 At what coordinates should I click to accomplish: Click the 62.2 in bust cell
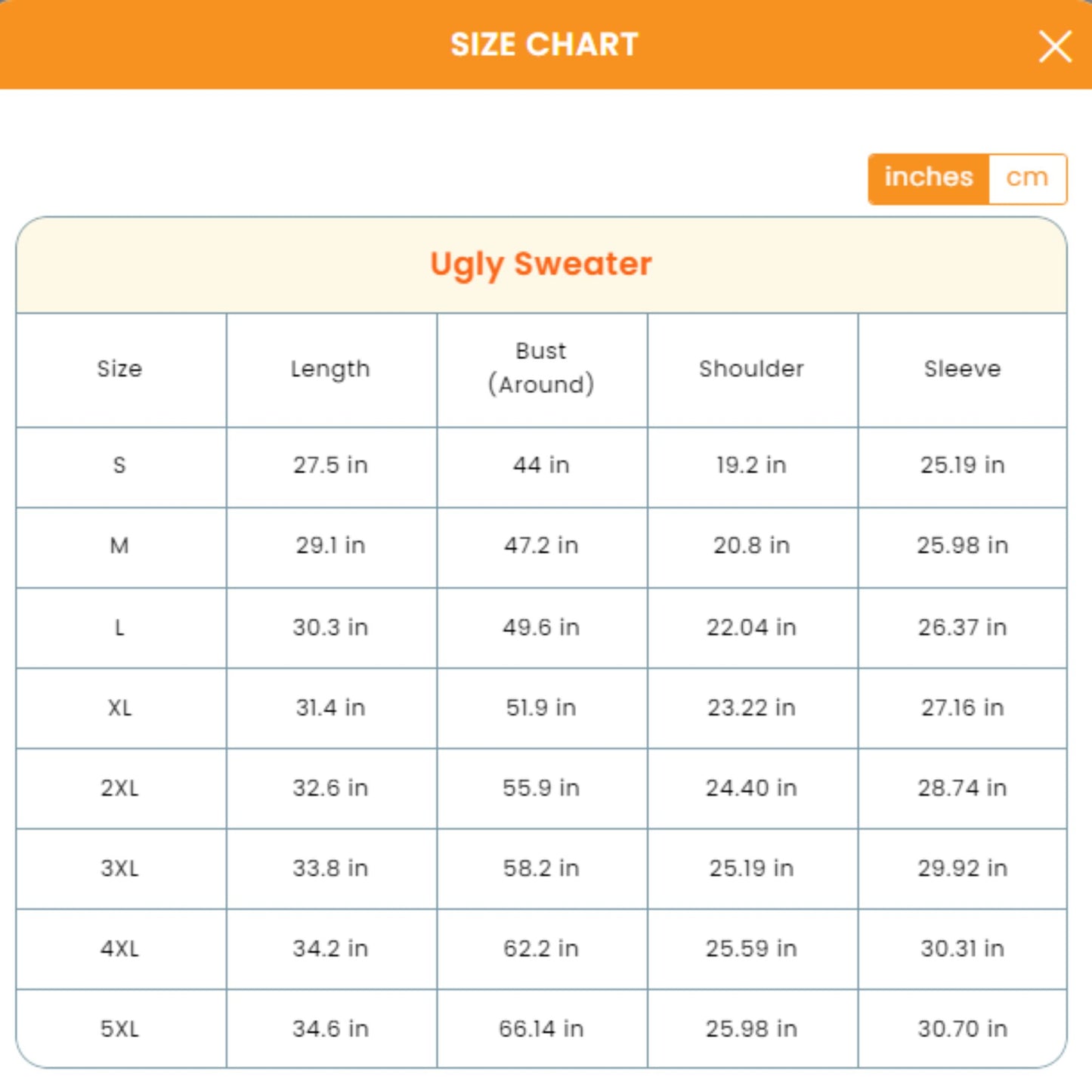(x=541, y=948)
